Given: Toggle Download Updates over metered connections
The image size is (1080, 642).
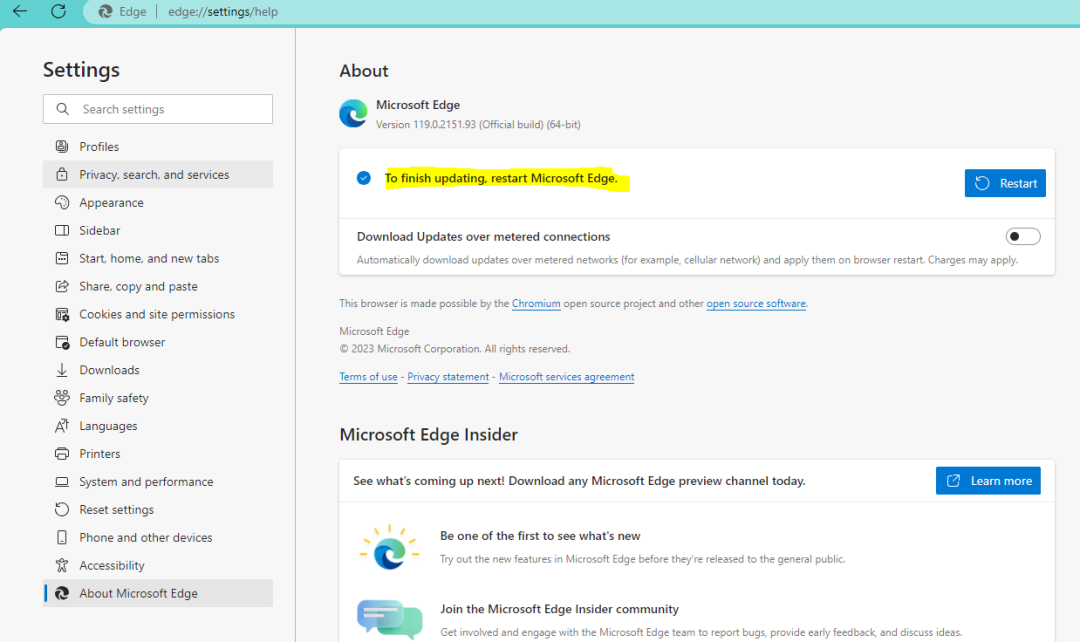Looking at the screenshot, I should (x=1022, y=237).
